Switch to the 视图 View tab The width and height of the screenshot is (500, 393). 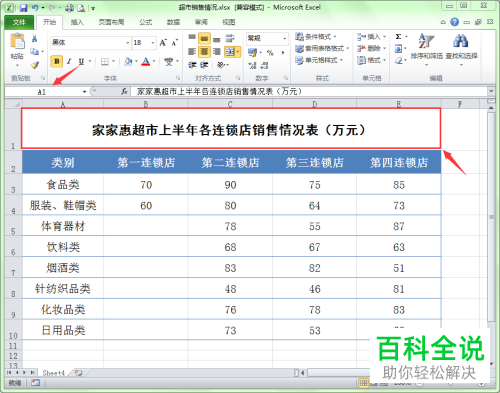pyautogui.click(x=229, y=22)
